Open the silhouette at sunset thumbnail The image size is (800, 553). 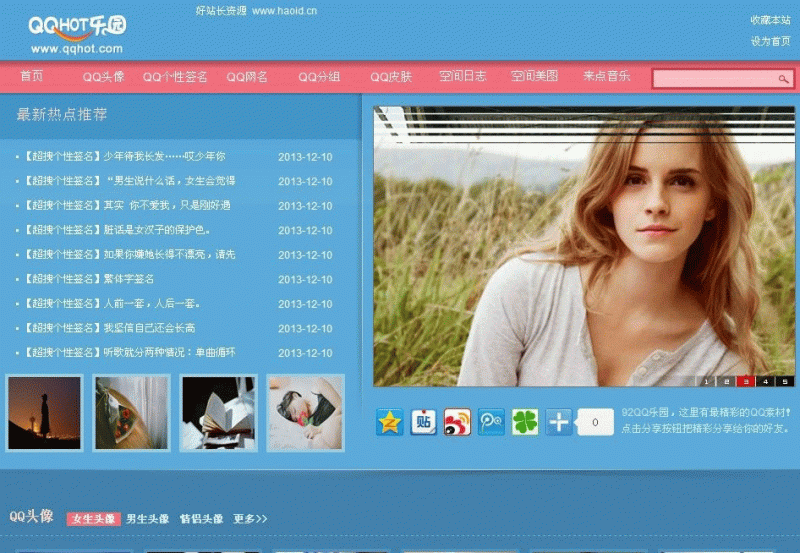(x=44, y=413)
